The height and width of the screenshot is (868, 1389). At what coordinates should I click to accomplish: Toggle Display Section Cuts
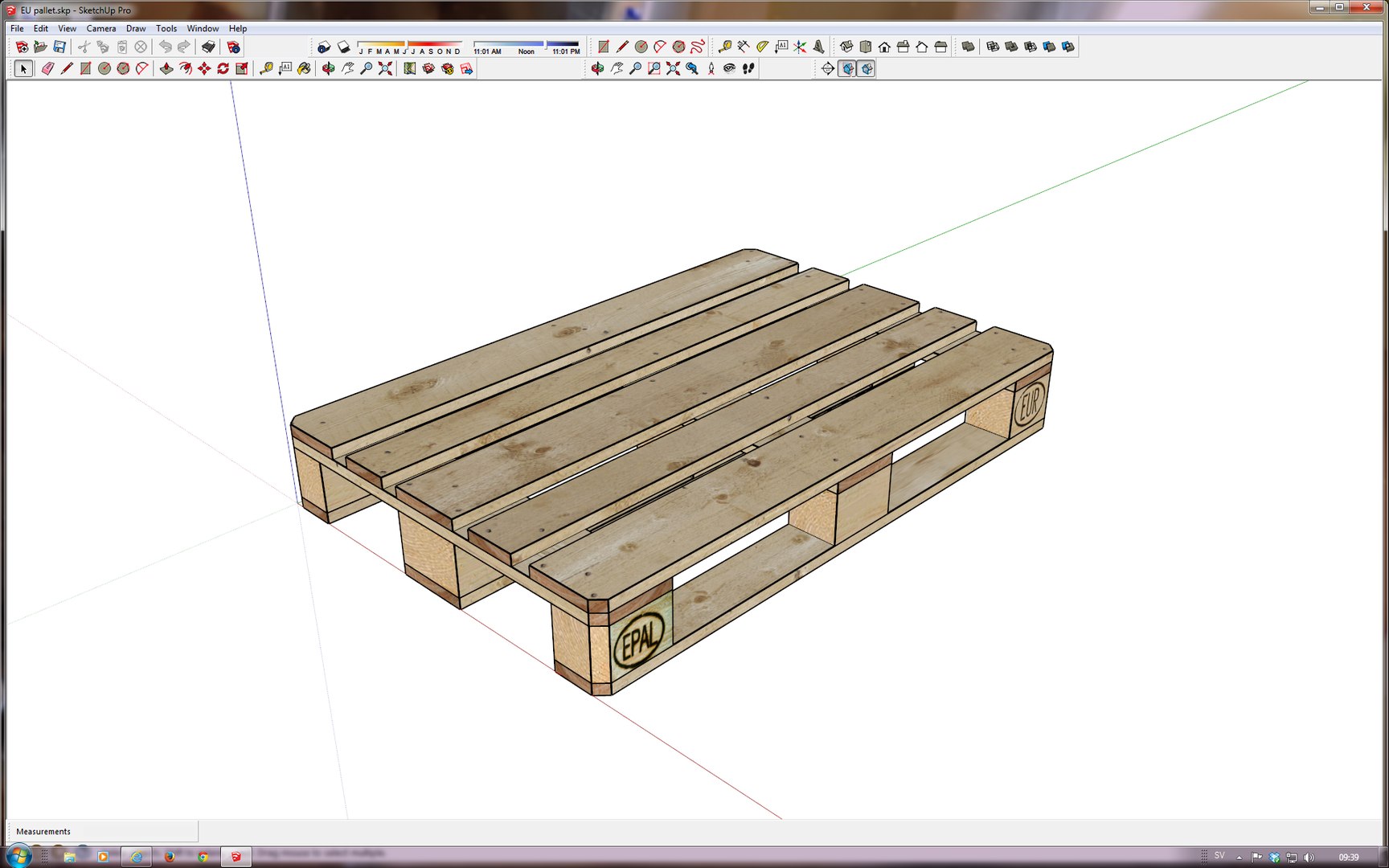(867, 68)
